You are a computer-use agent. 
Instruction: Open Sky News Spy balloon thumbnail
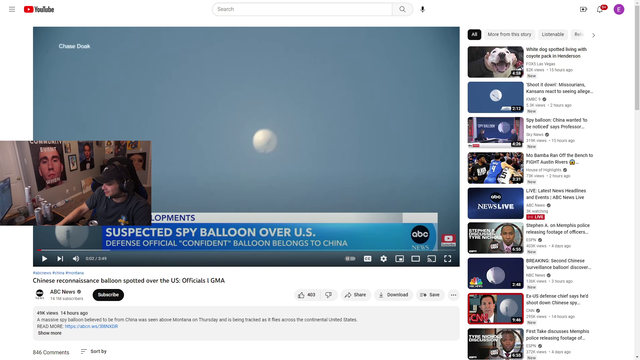click(496, 132)
